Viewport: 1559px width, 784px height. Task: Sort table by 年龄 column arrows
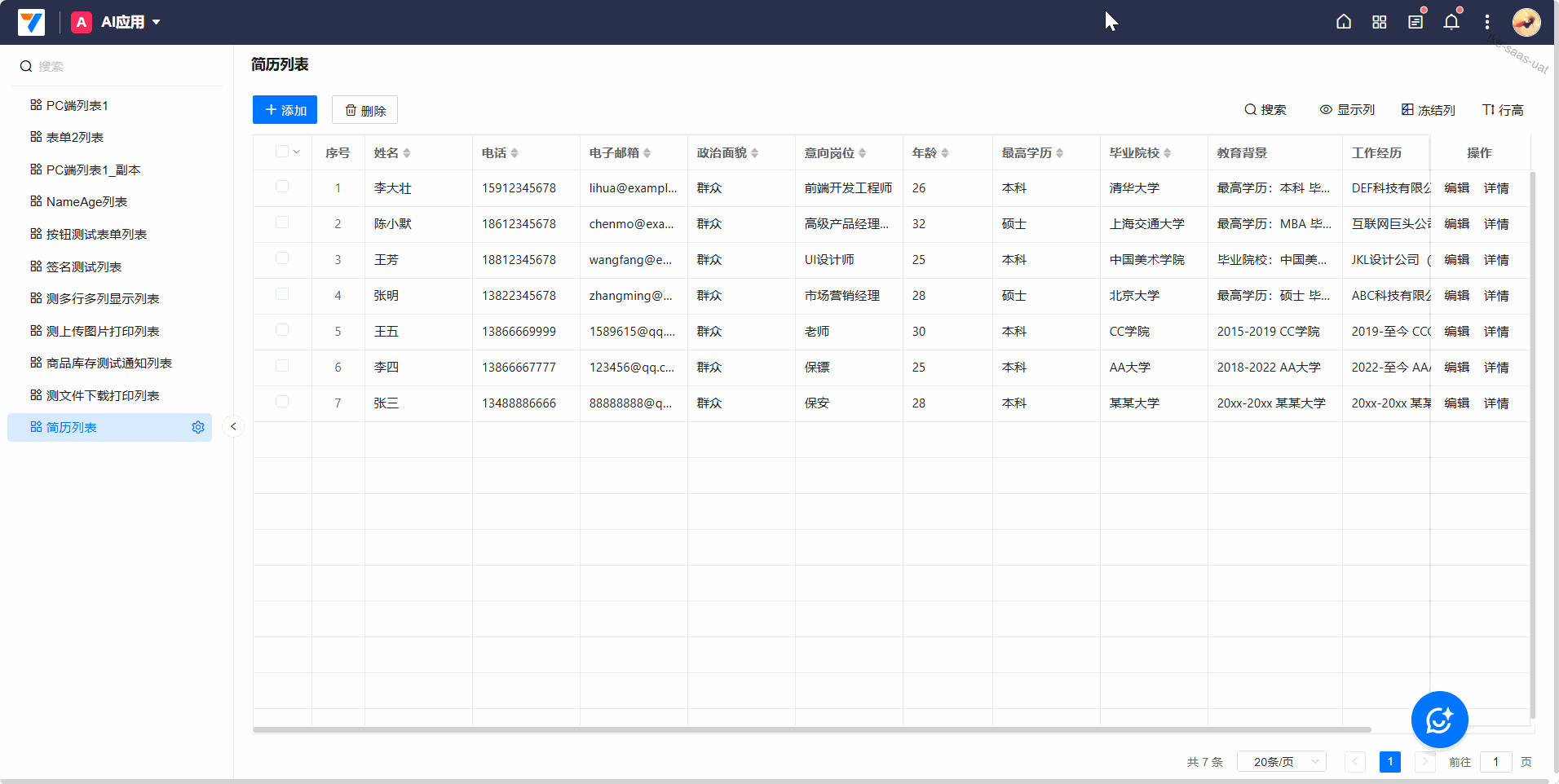pyautogui.click(x=945, y=153)
